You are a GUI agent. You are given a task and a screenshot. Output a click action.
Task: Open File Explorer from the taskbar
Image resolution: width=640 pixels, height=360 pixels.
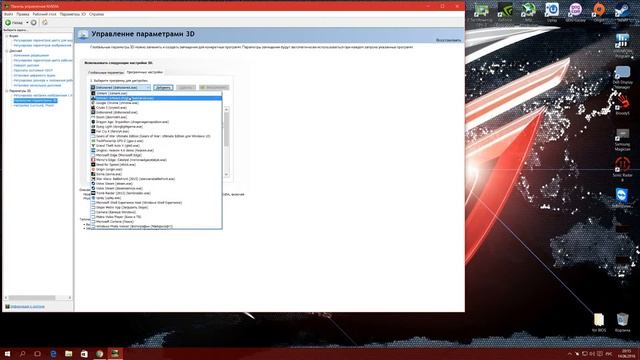coord(69,353)
